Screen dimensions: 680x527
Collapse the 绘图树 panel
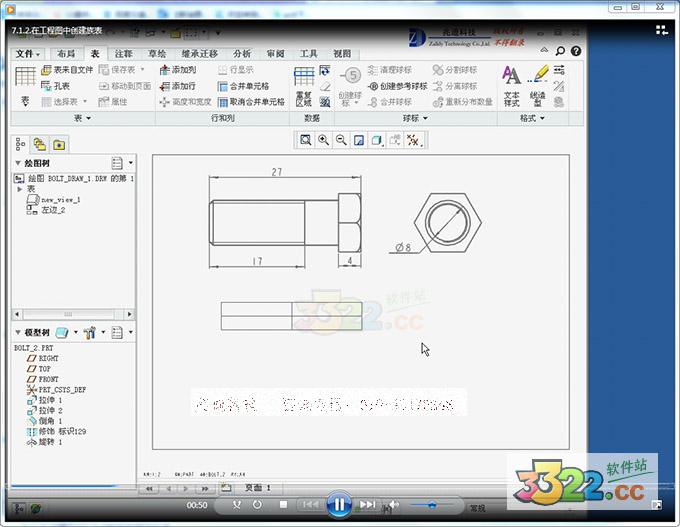(17, 163)
